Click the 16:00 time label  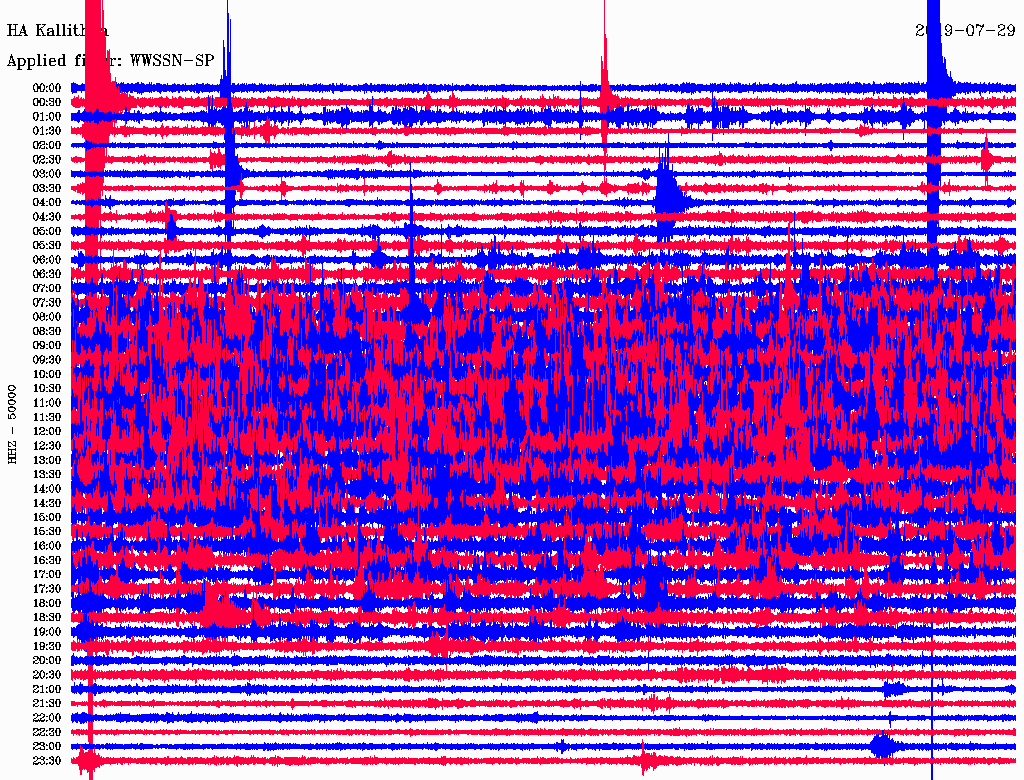[x=47, y=546]
